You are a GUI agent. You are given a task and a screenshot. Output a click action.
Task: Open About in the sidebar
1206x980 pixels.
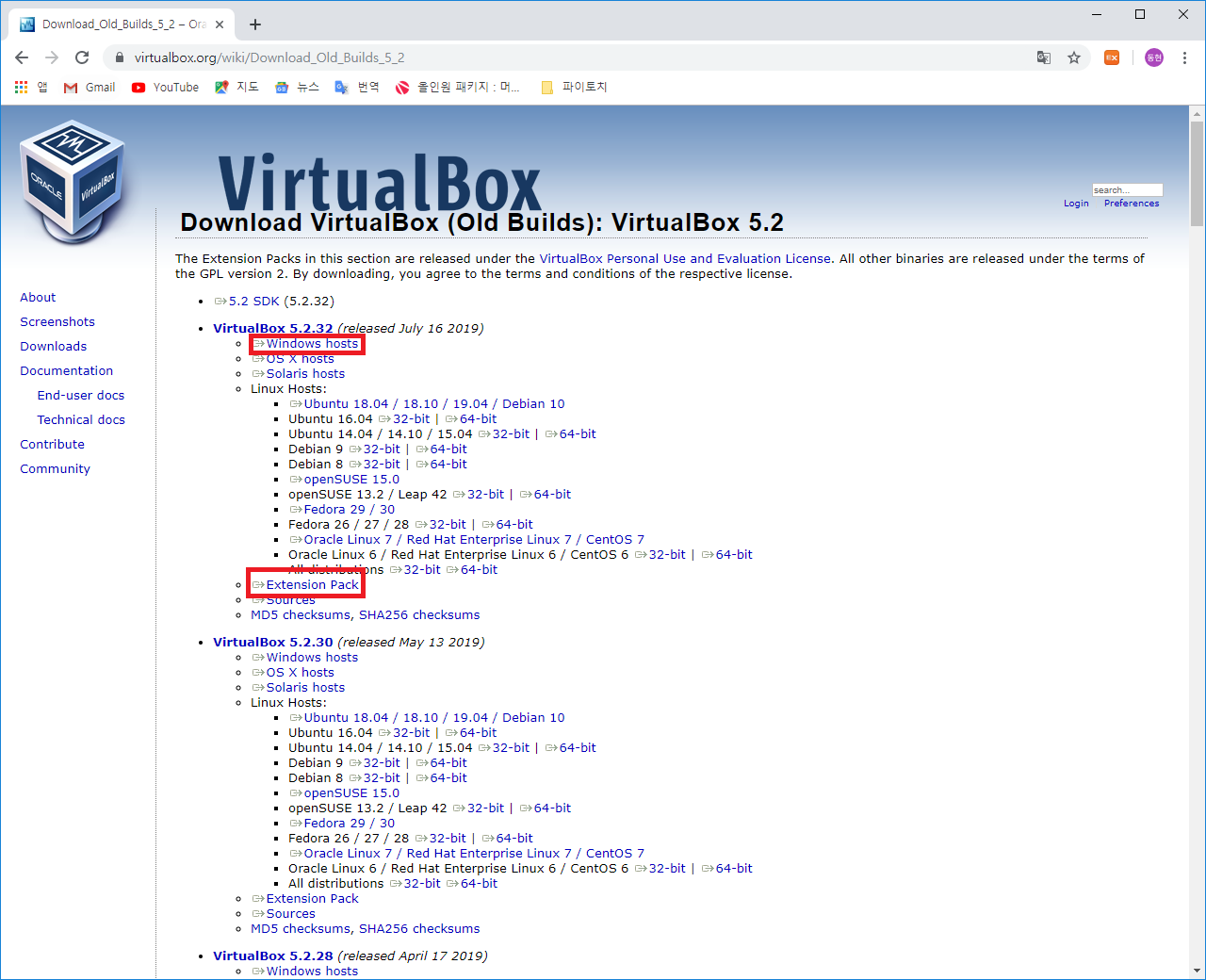pos(38,297)
